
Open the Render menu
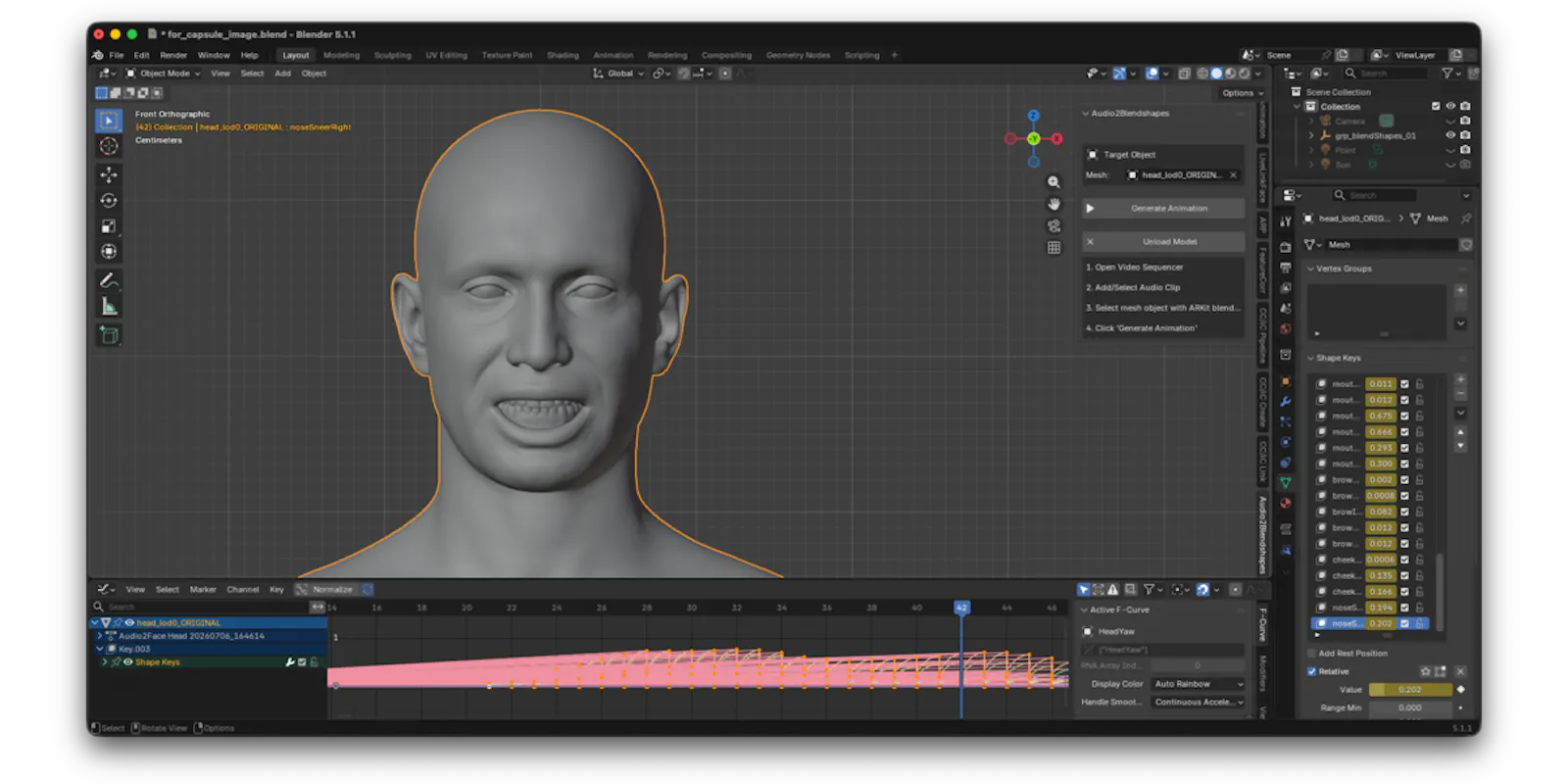coord(173,55)
